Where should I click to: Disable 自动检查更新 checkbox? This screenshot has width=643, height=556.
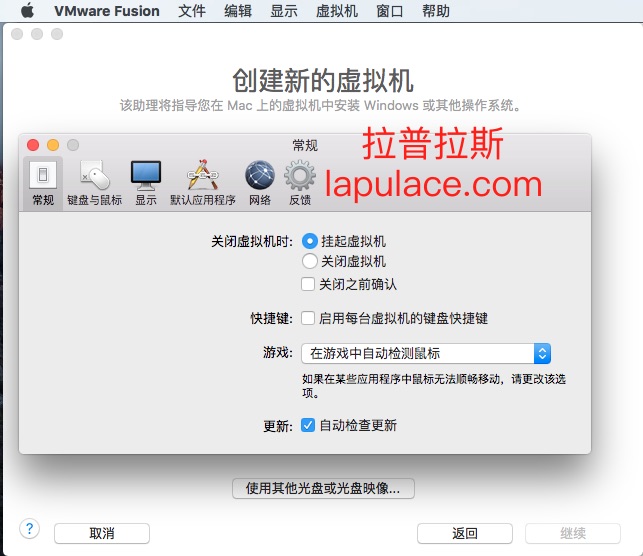point(308,425)
